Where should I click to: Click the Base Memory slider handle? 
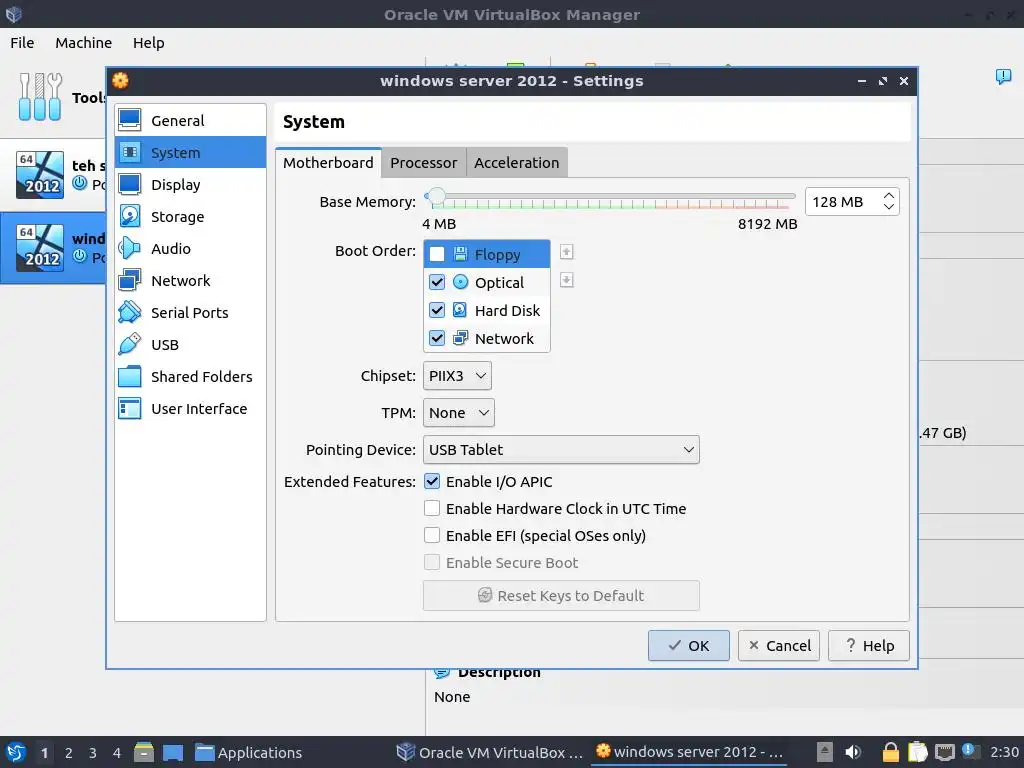point(436,196)
